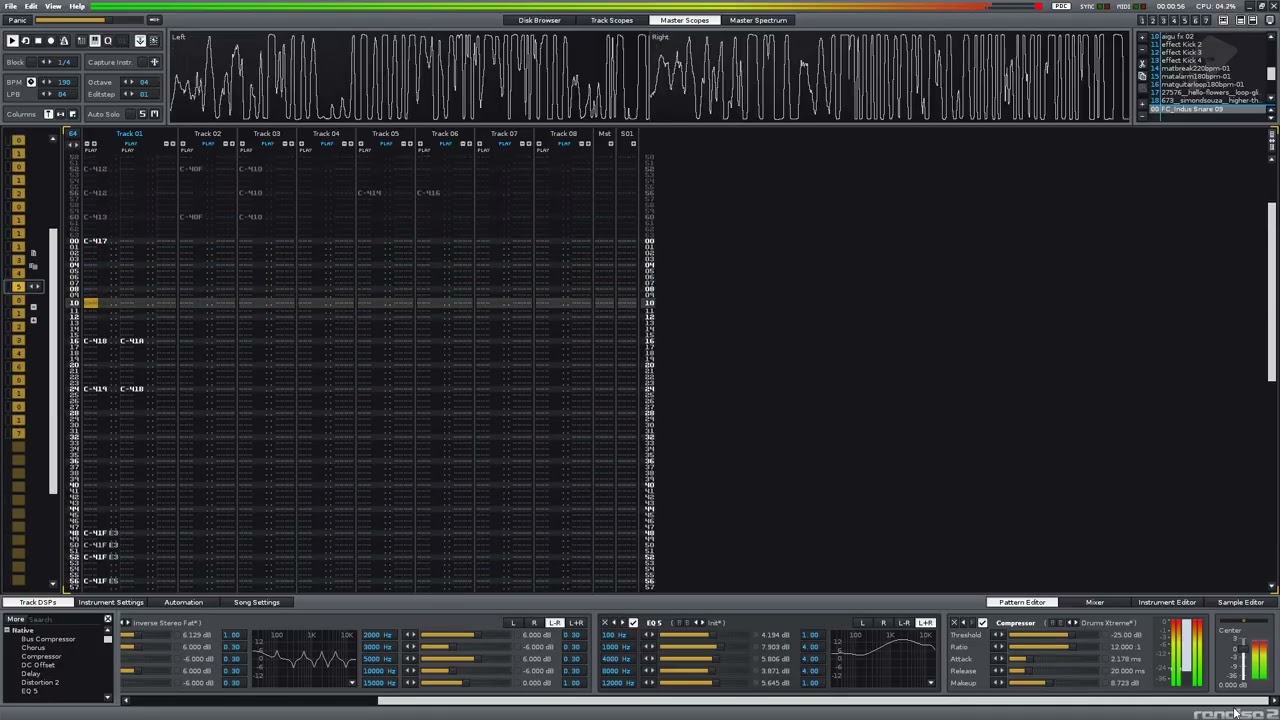This screenshot has height=720, width=1280.
Task: Open Inverse Stereo Fat EQ graph dropdown
Action: (352, 683)
